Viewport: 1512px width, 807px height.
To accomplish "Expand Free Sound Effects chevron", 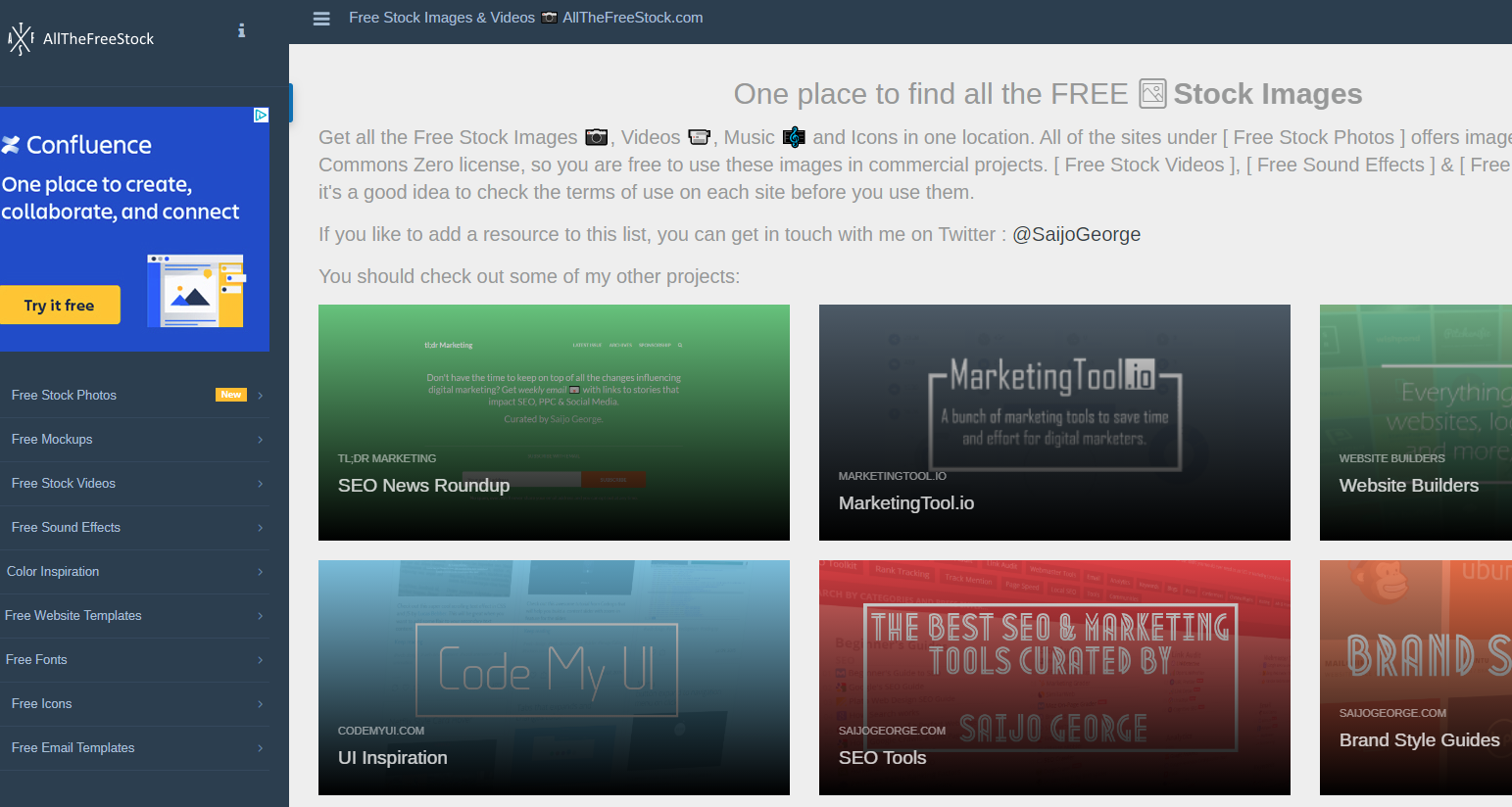I will tap(261, 528).
